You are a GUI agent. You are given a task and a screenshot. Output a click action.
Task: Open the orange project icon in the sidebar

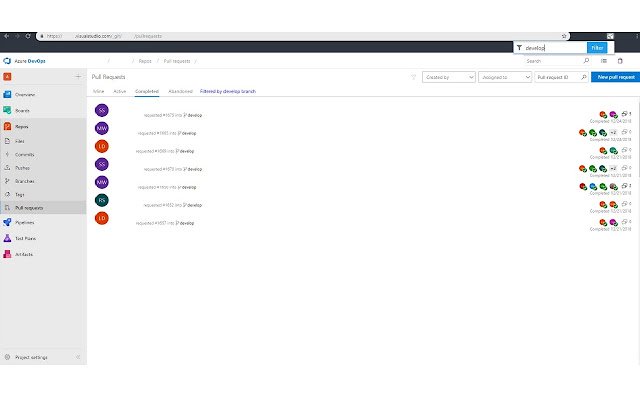(7, 76)
